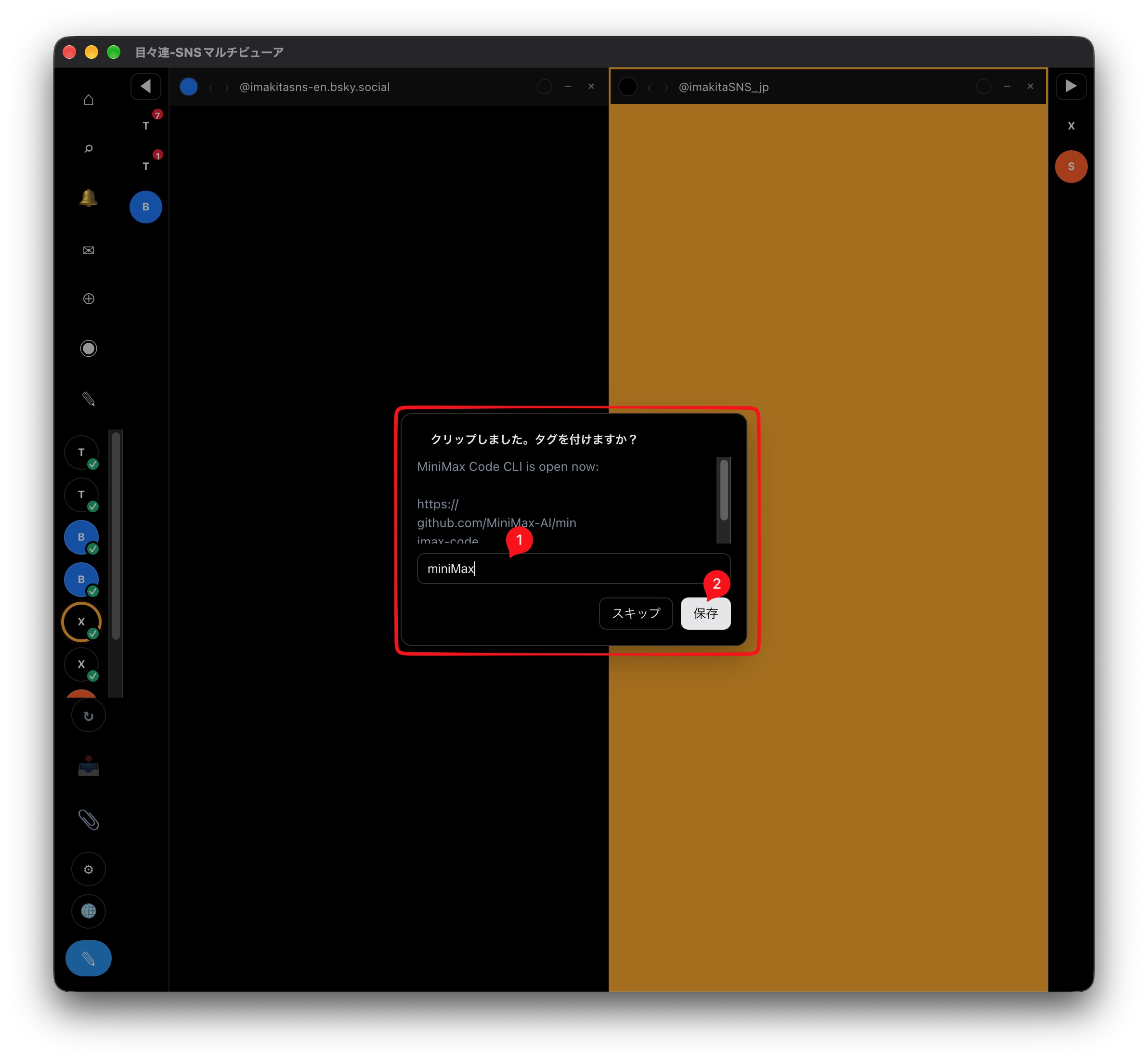Select the @imakitasns-en.bsky.social pane title
Image resolution: width=1148 pixels, height=1063 pixels.
(x=314, y=87)
